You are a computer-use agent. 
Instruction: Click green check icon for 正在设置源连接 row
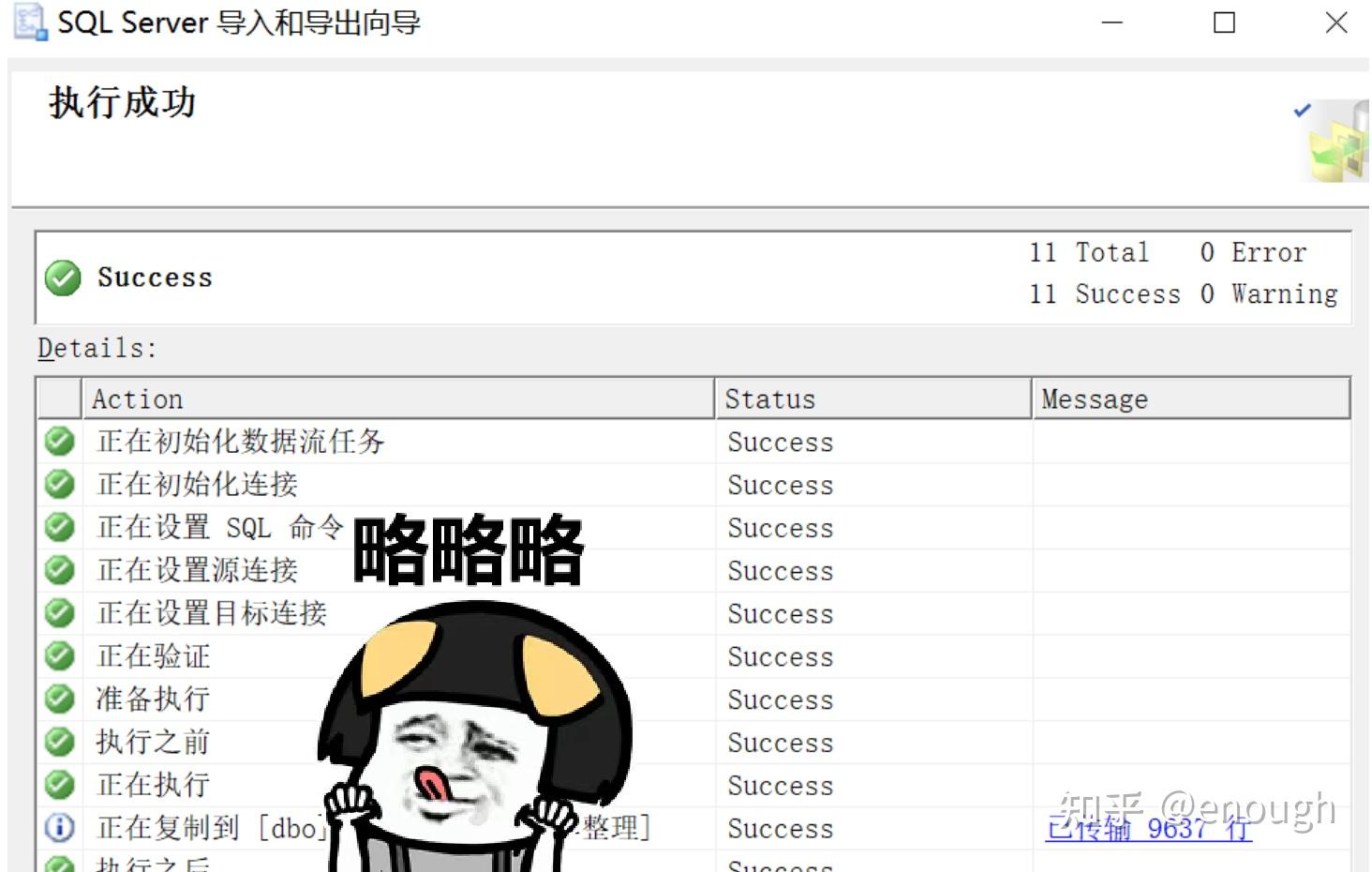[x=59, y=570]
